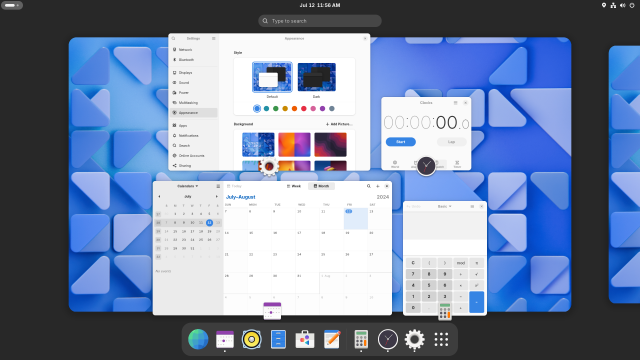Click the Type to search field
The image size is (640, 360).
(x=320, y=21)
